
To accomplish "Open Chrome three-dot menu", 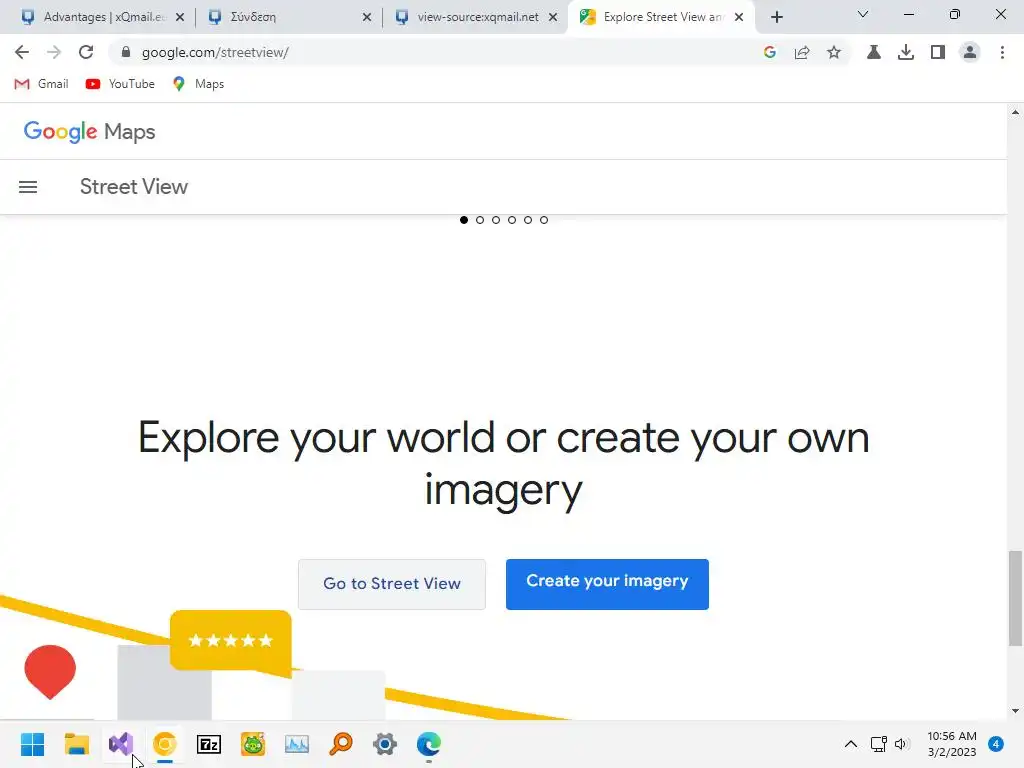I will (x=1002, y=52).
